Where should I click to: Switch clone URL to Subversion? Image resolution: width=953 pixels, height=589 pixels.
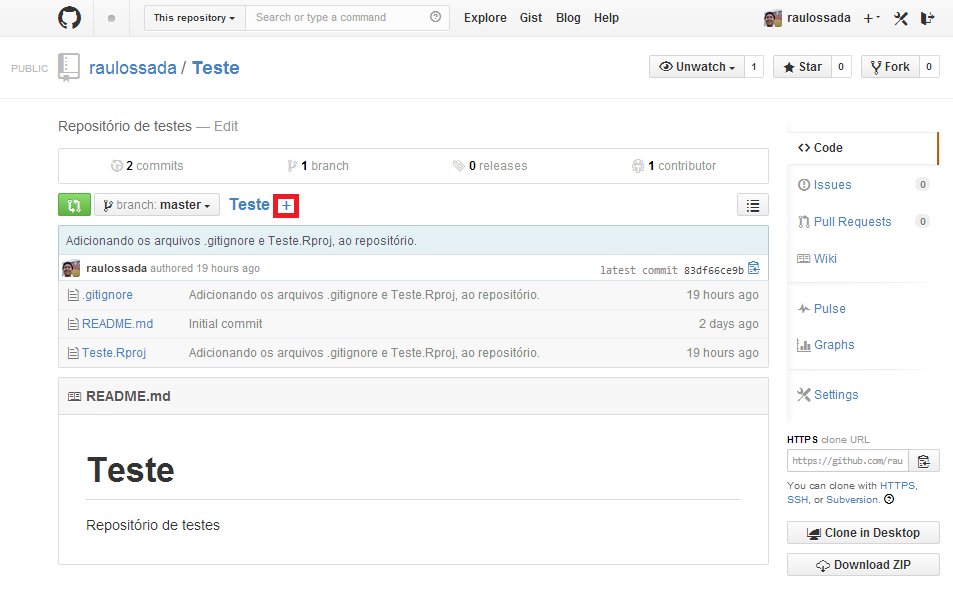852,500
